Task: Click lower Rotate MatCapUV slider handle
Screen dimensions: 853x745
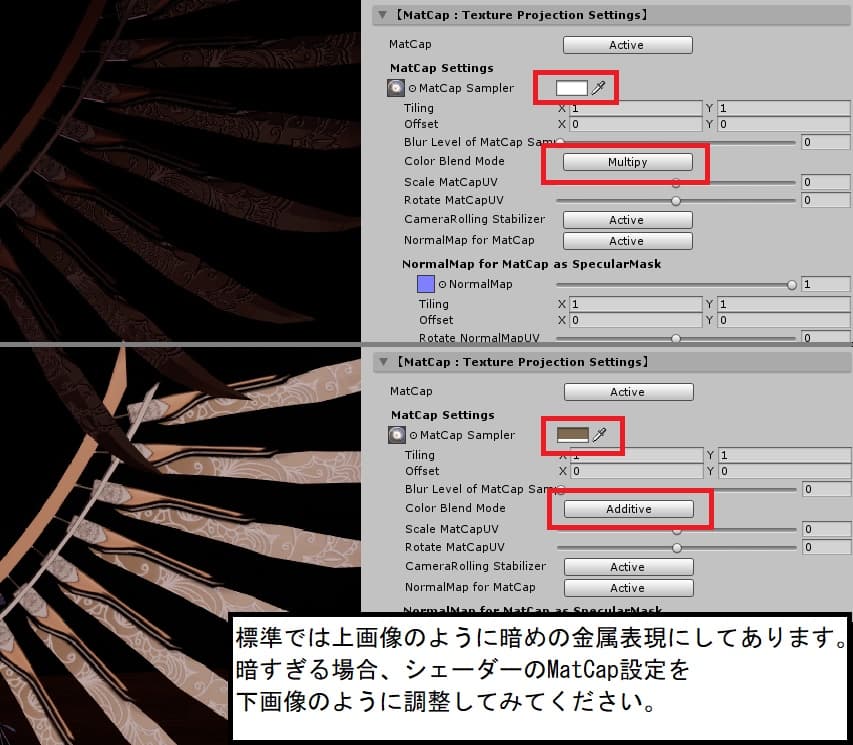Action: tap(677, 548)
